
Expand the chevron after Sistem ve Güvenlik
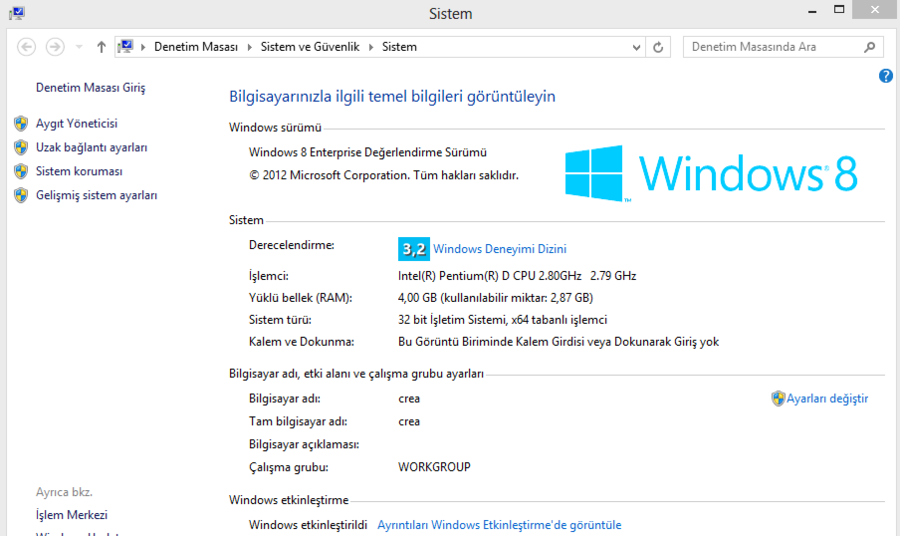[x=371, y=47]
